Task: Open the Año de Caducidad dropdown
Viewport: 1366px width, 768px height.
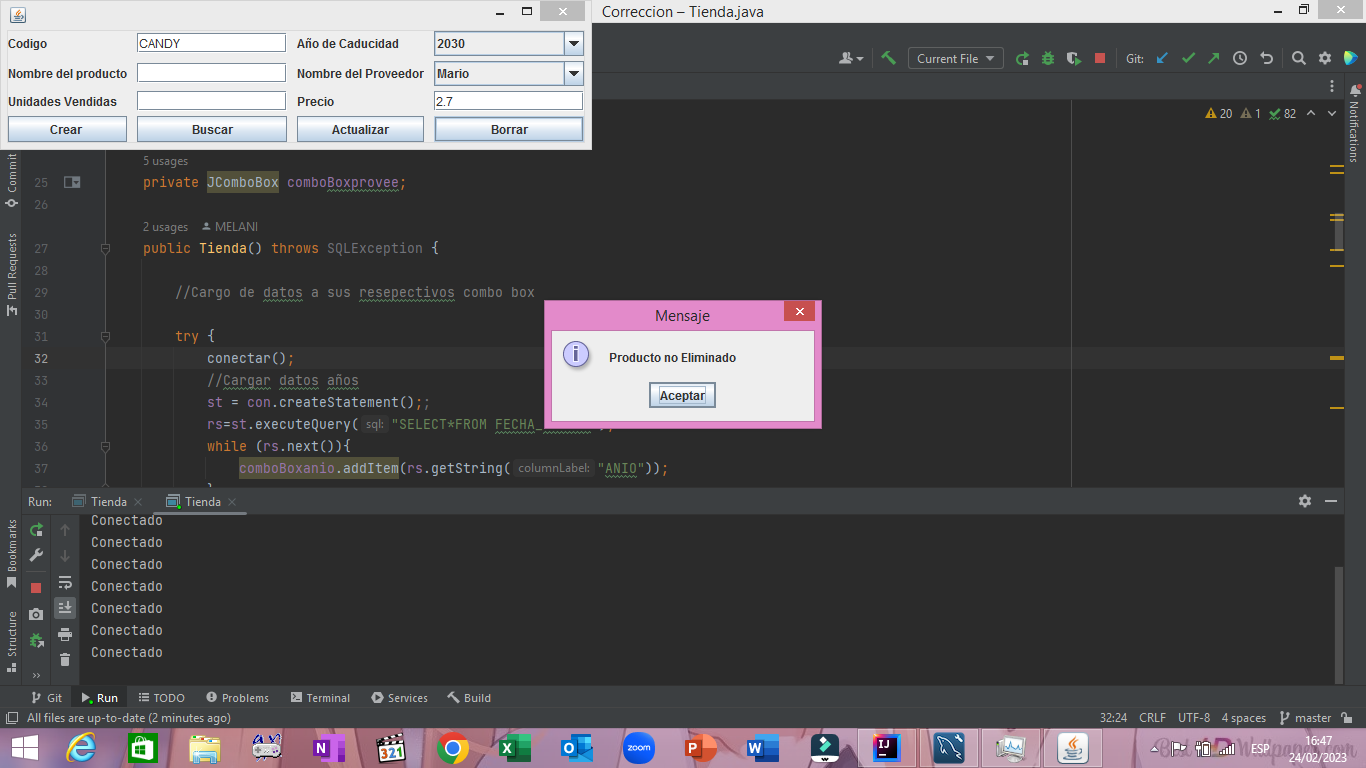Action: point(573,43)
